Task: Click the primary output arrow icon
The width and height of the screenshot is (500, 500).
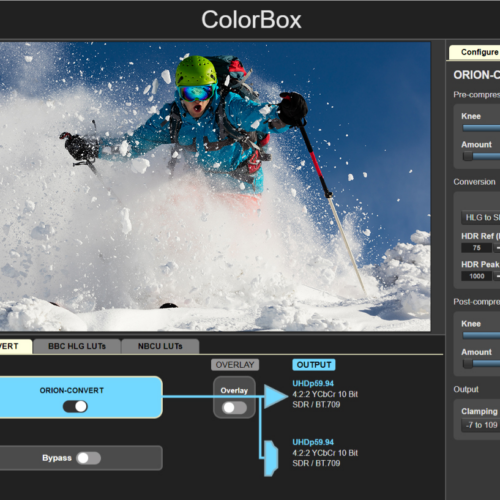Action: pyautogui.click(x=276, y=396)
